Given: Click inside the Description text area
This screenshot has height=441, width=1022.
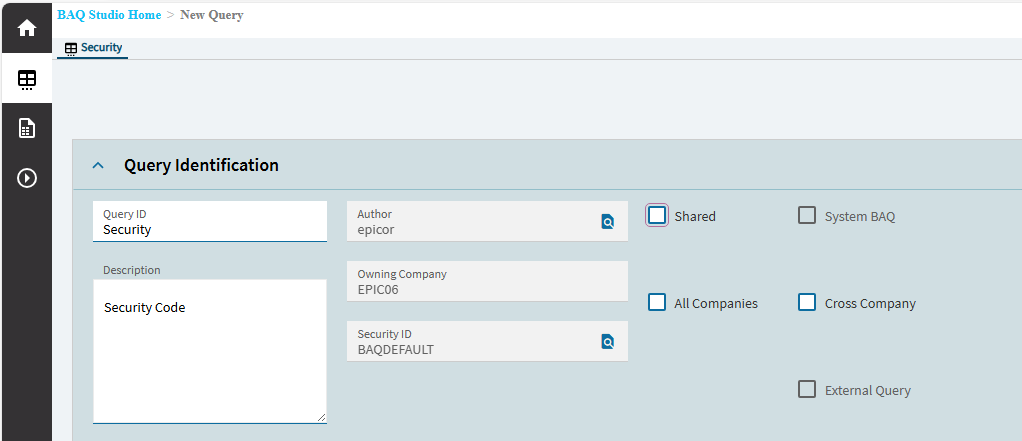Looking at the screenshot, I should (210, 352).
